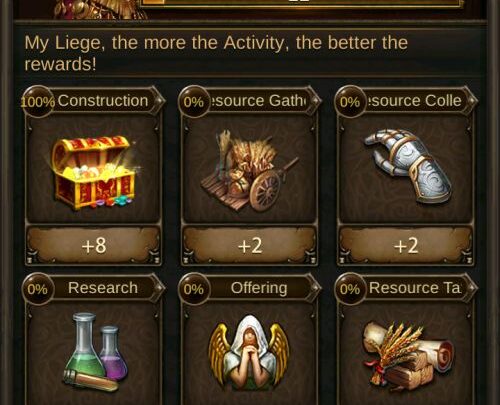Select the praying angel Offering icon
The image size is (500, 405).
pyautogui.click(x=249, y=353)
